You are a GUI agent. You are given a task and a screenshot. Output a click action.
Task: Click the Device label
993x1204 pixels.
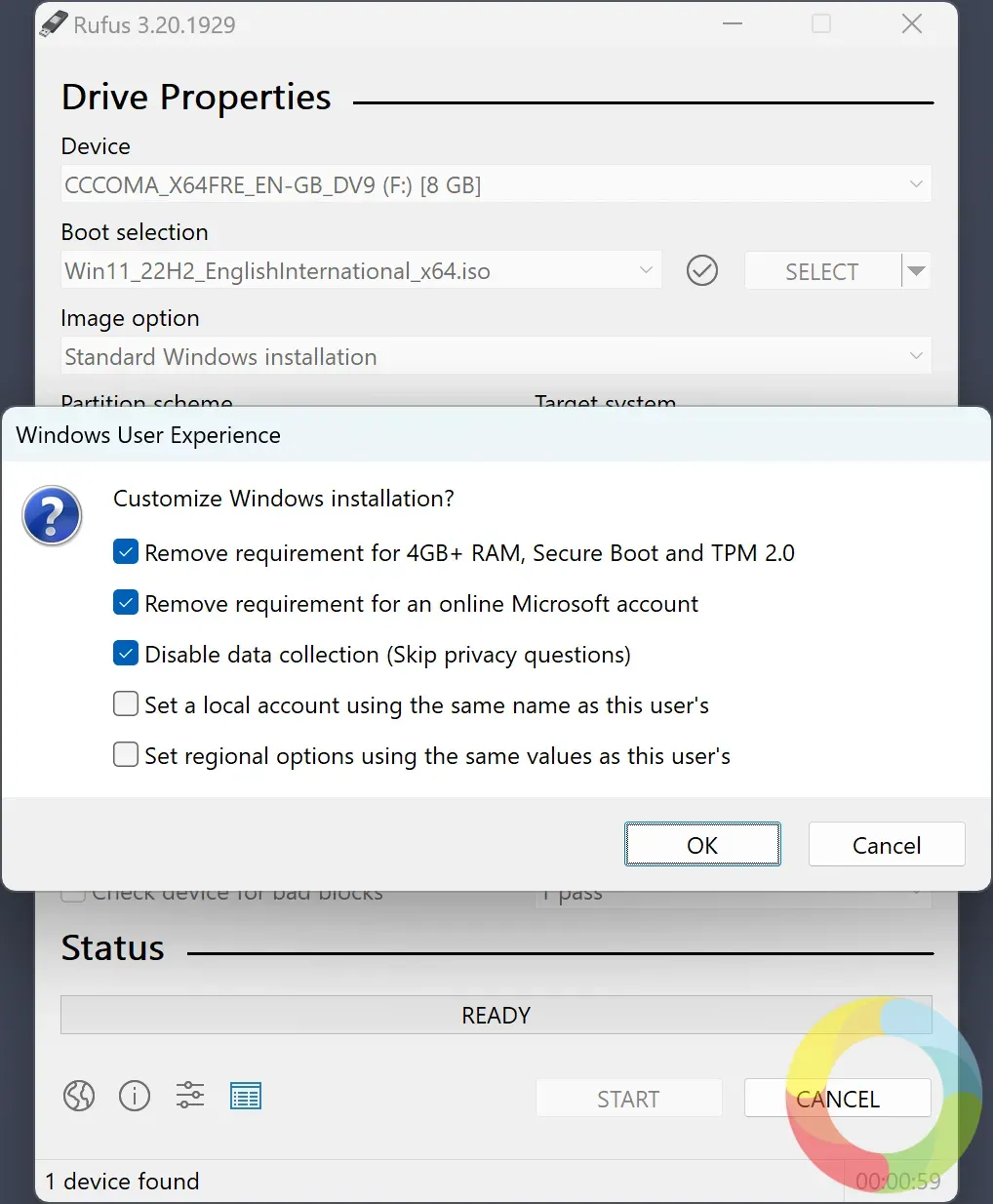click(96, 146)
